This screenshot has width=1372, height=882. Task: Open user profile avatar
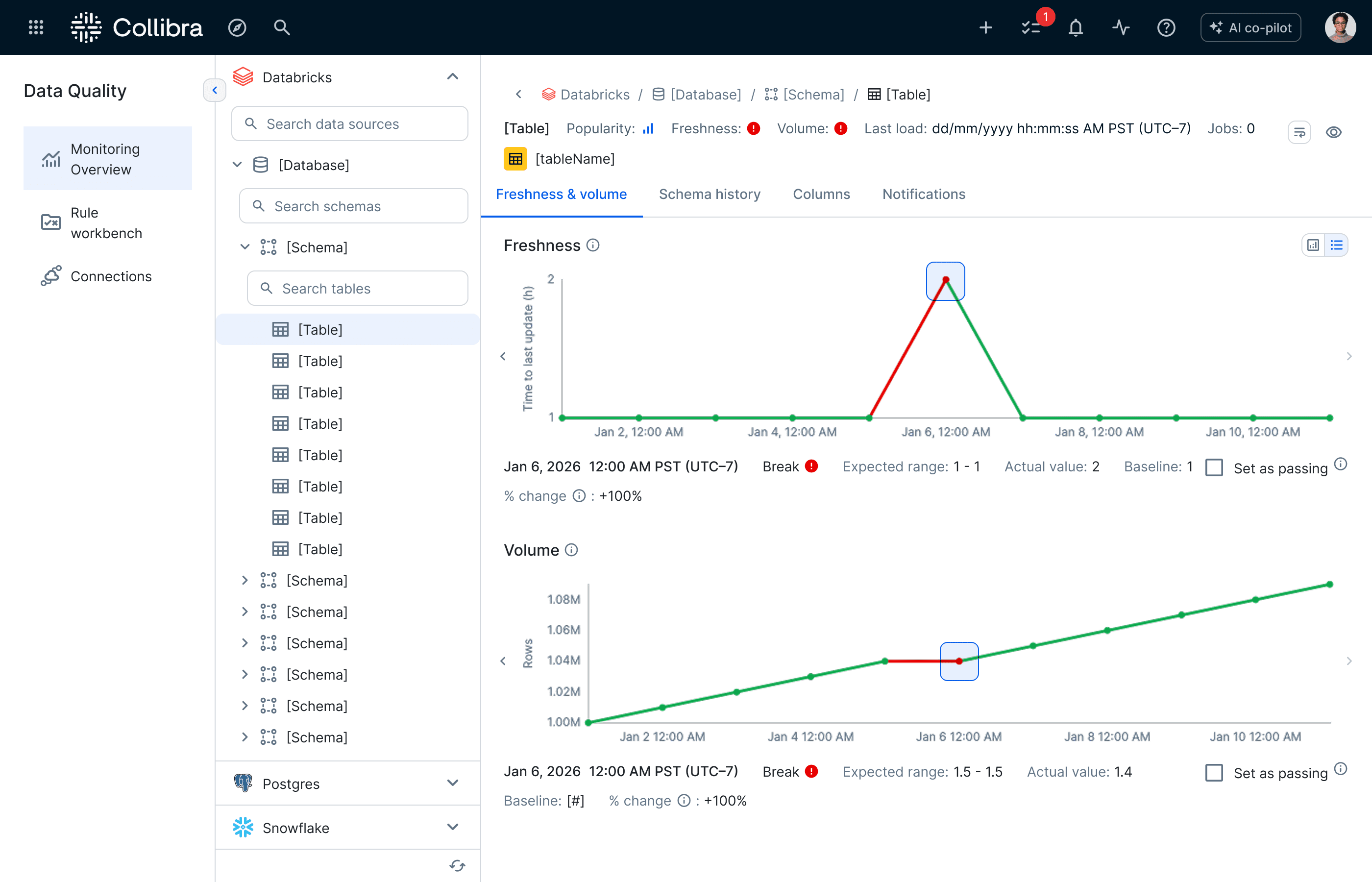(1340, 27)
